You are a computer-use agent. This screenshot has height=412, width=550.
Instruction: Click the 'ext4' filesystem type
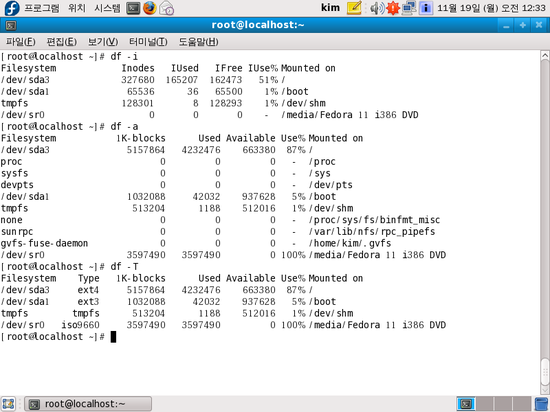[88, 290]
